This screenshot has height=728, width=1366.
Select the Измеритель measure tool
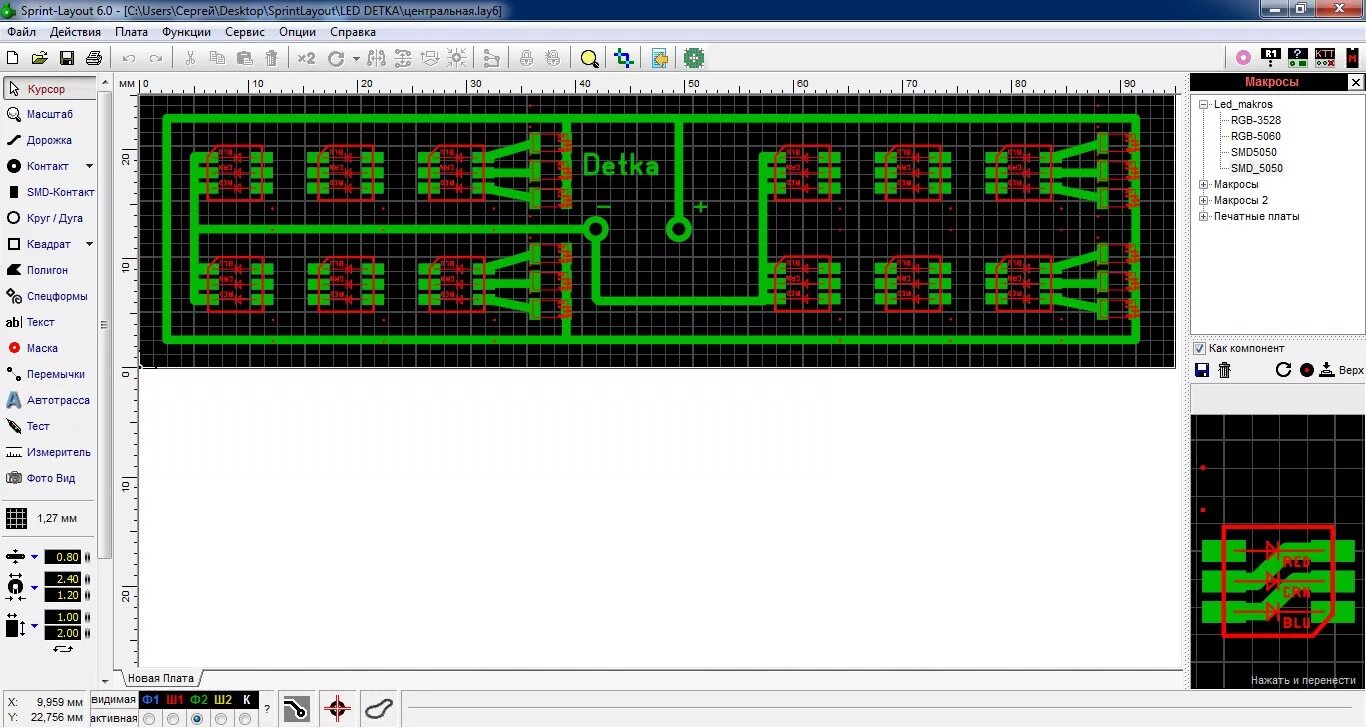(x=50, y=452)
